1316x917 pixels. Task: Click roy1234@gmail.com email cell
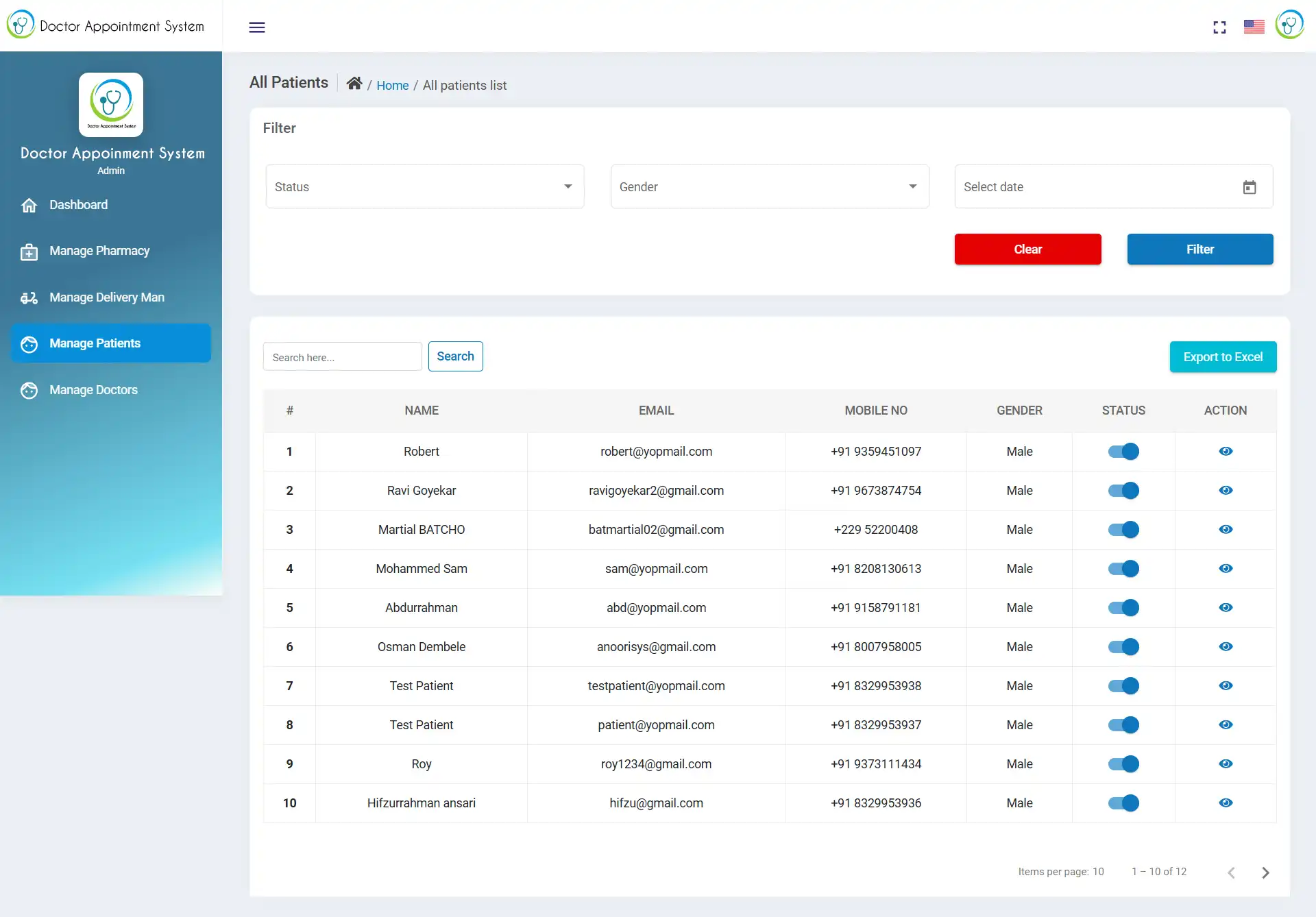click(656, 764)
